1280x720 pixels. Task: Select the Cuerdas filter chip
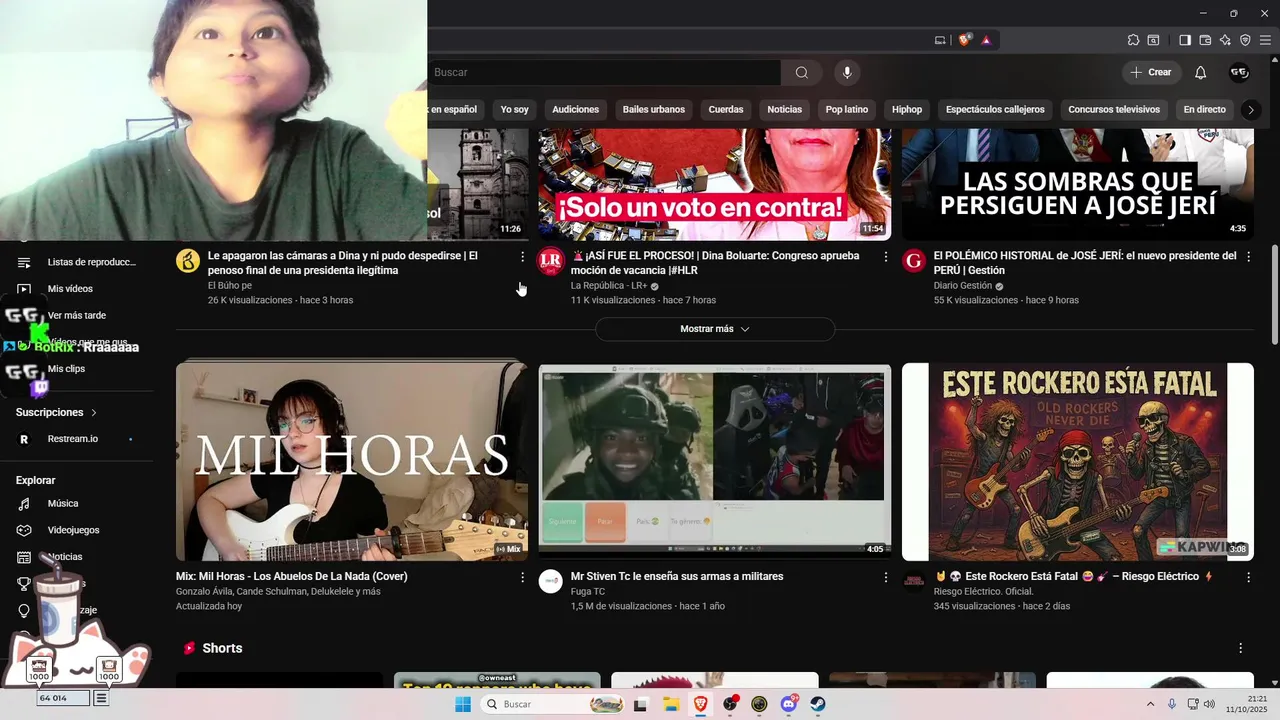(x=726, y=109)
